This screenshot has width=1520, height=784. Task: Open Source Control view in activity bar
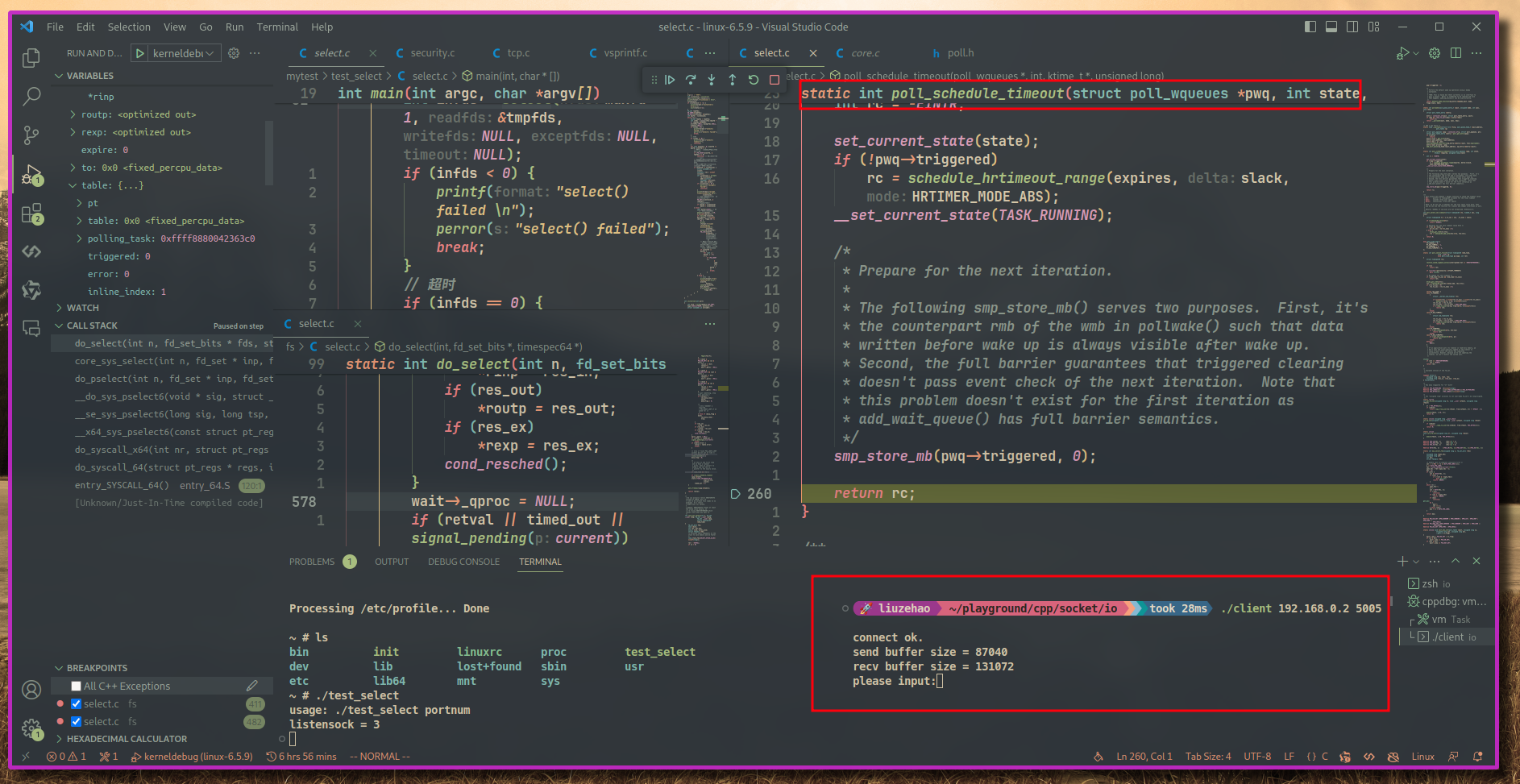pos(31,135)
